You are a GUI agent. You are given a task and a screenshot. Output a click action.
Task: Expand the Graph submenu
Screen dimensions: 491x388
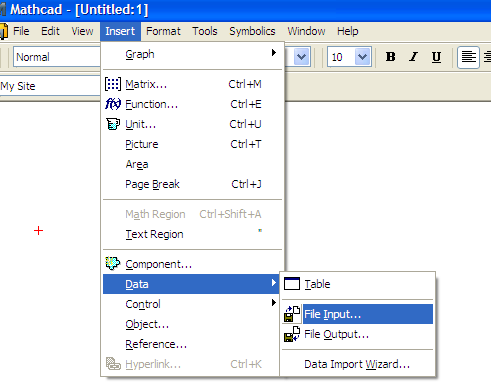pos(193,54)
